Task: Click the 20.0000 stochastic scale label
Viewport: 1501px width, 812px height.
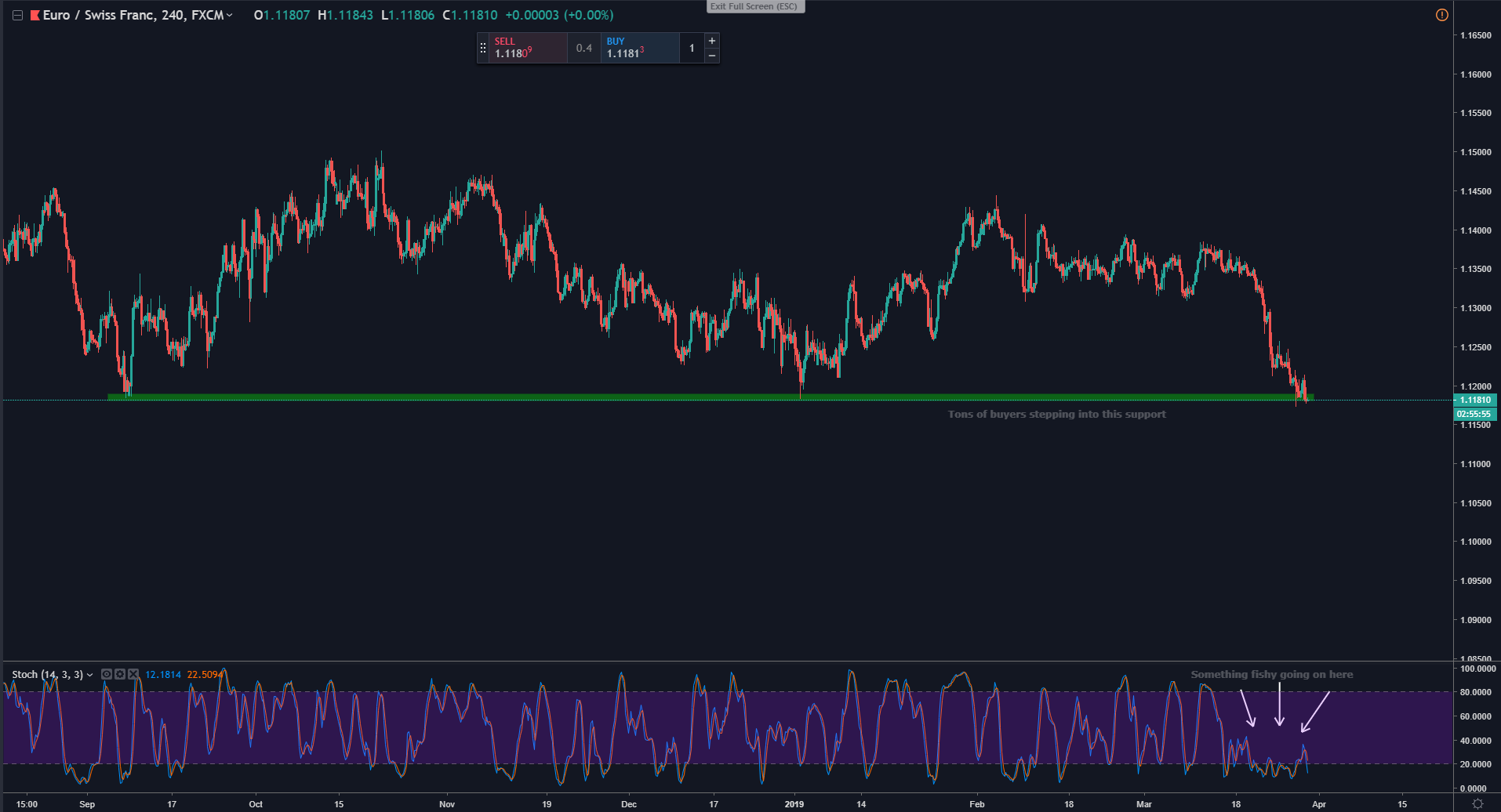Action: (x=1475, y=764)
